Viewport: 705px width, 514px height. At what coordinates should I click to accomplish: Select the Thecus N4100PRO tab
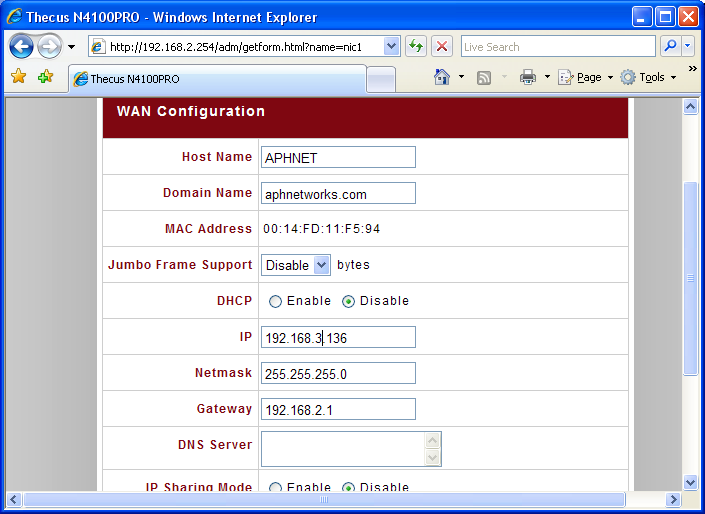(215, 78)
